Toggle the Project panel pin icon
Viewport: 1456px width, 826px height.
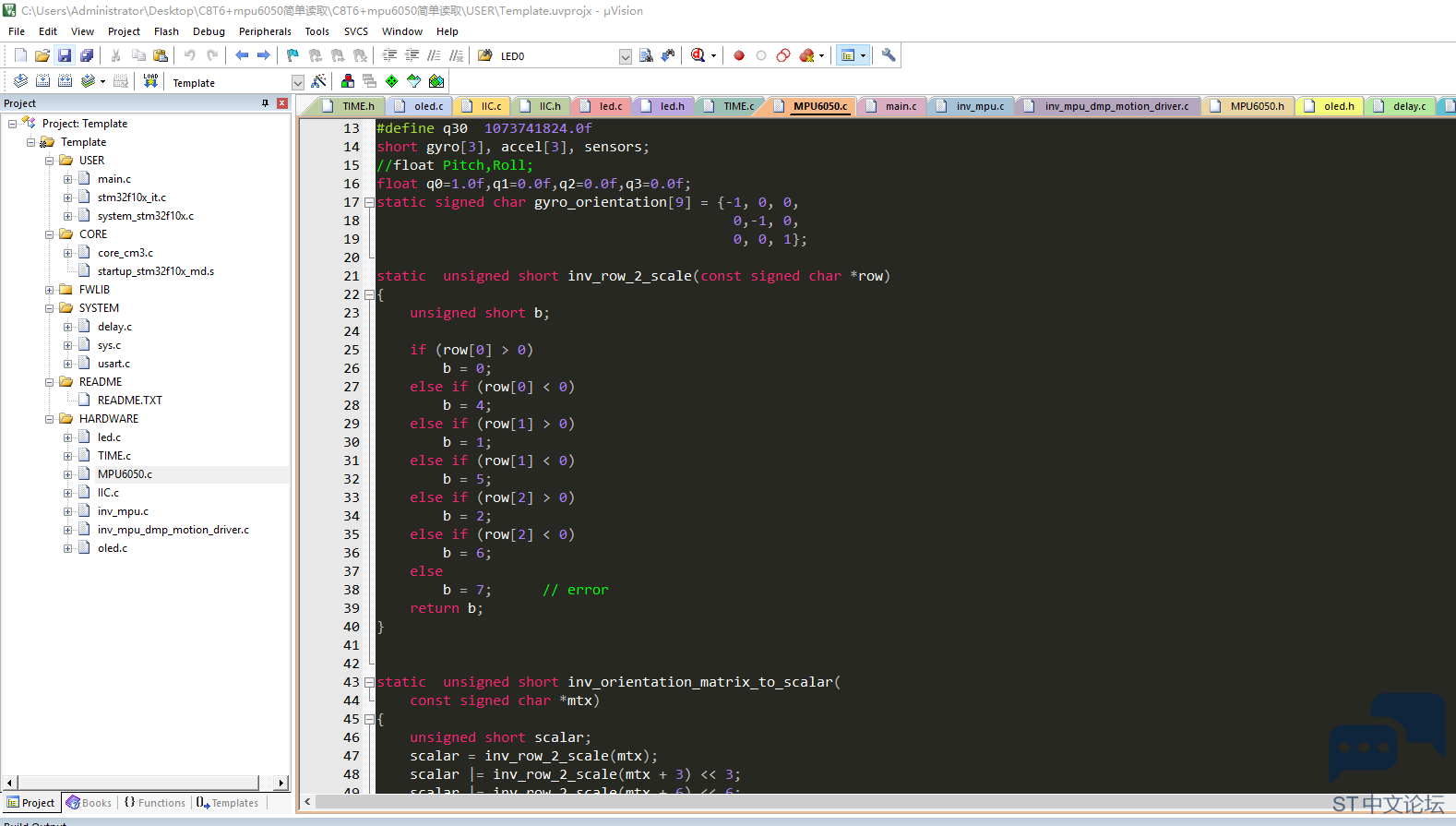point(265,103)
